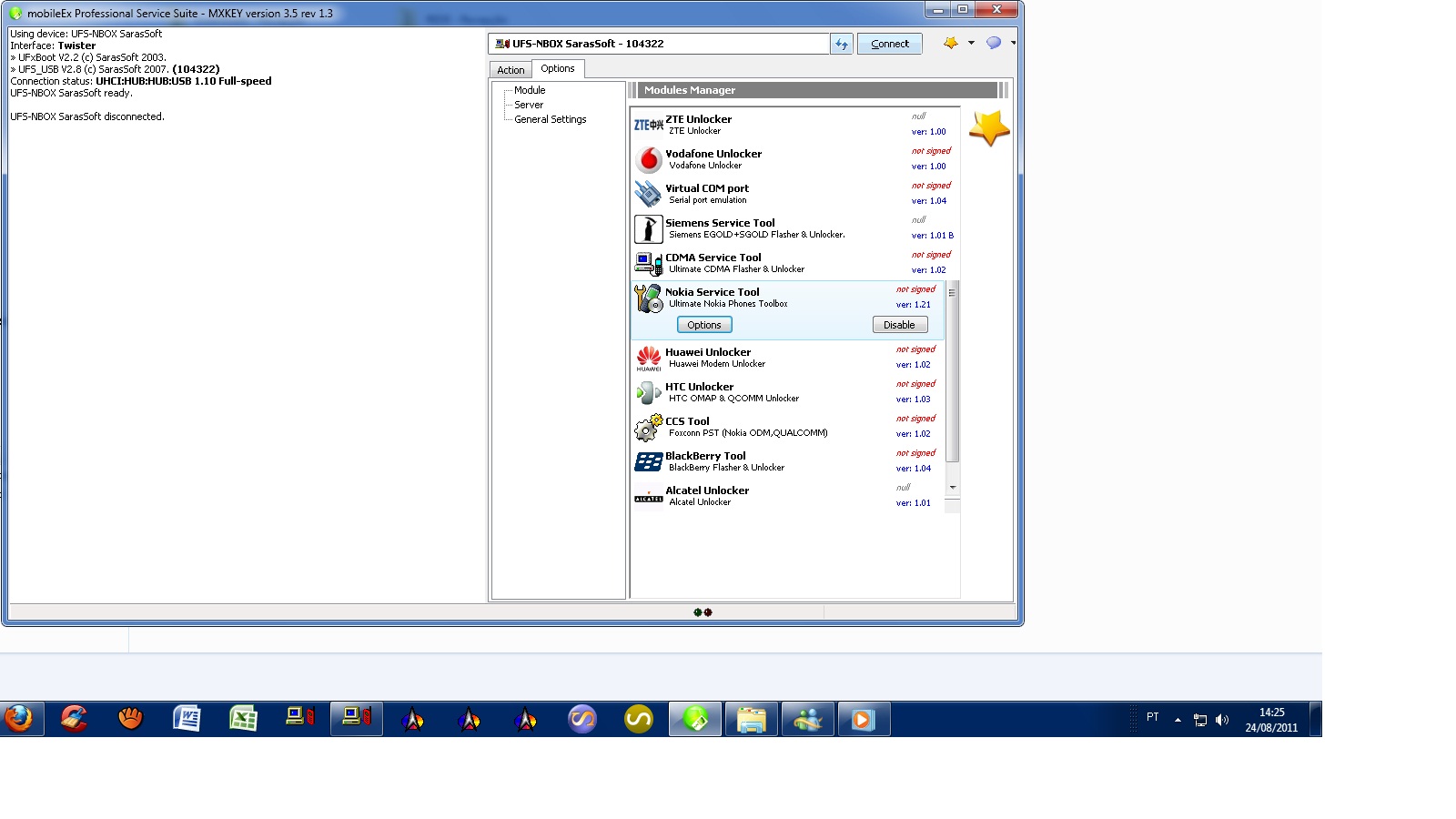The height and width of the screenshot is (819, 1456).
Task: Open the UFS-NBOX SarasSoft device combo box
Action: tap(659, 44)
